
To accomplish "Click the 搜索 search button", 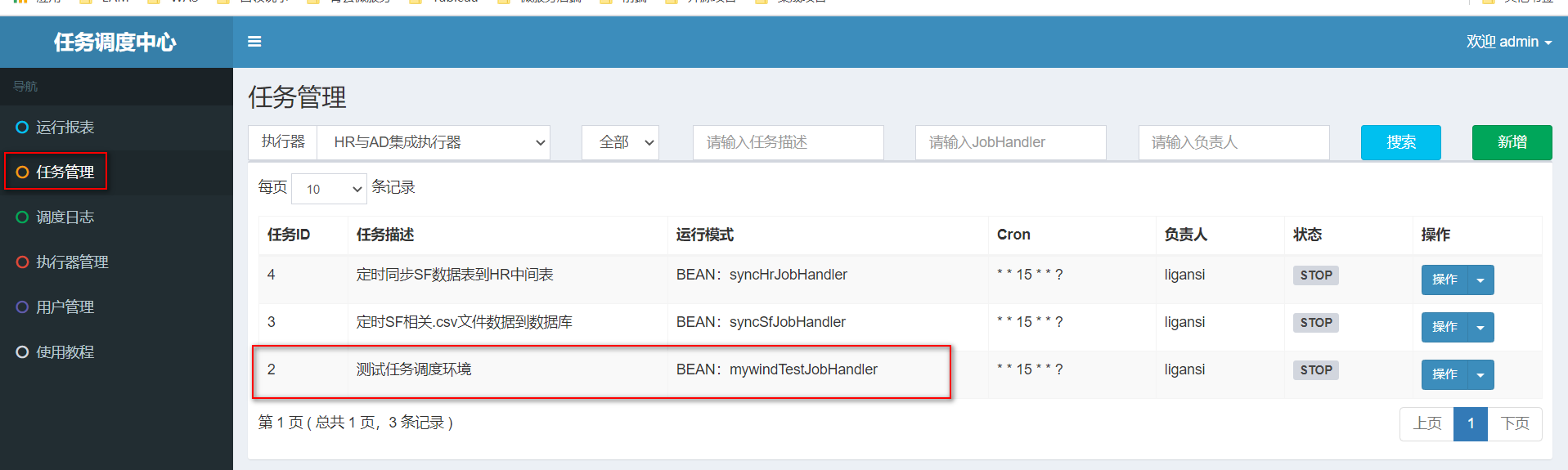I will click(1401, 142).
